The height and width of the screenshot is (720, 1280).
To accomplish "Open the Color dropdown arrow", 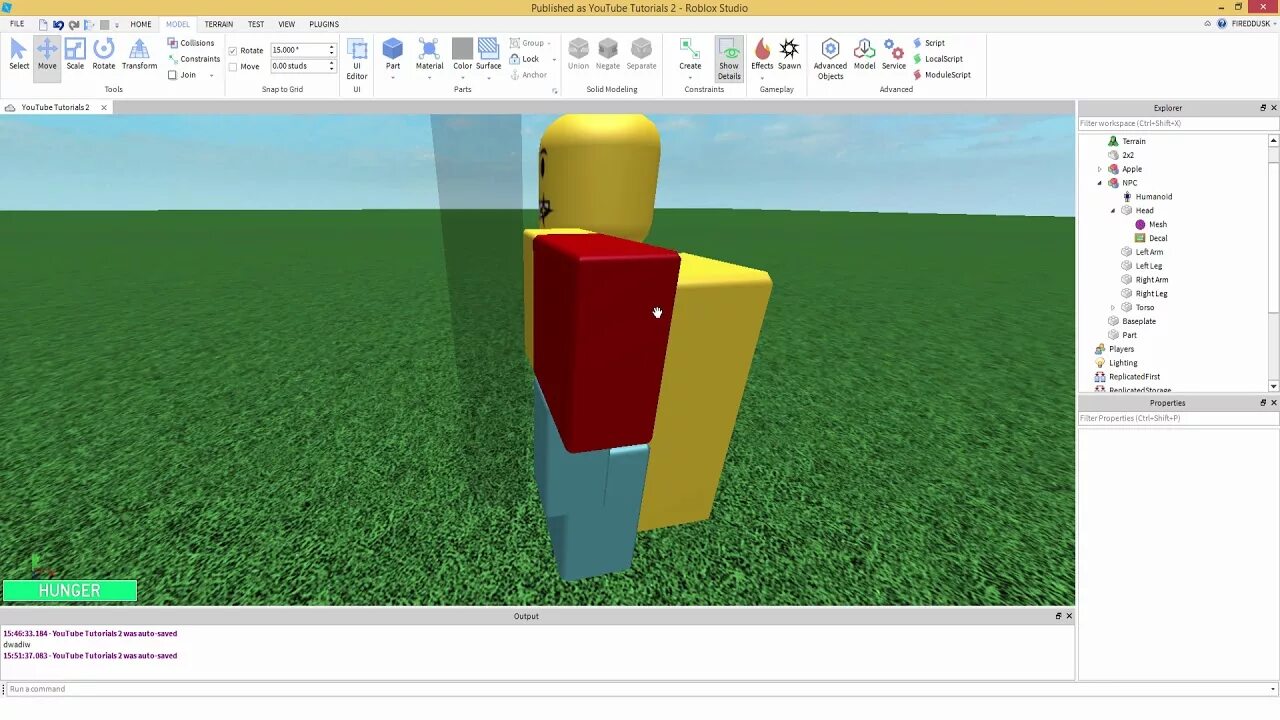I will point(462,78).
